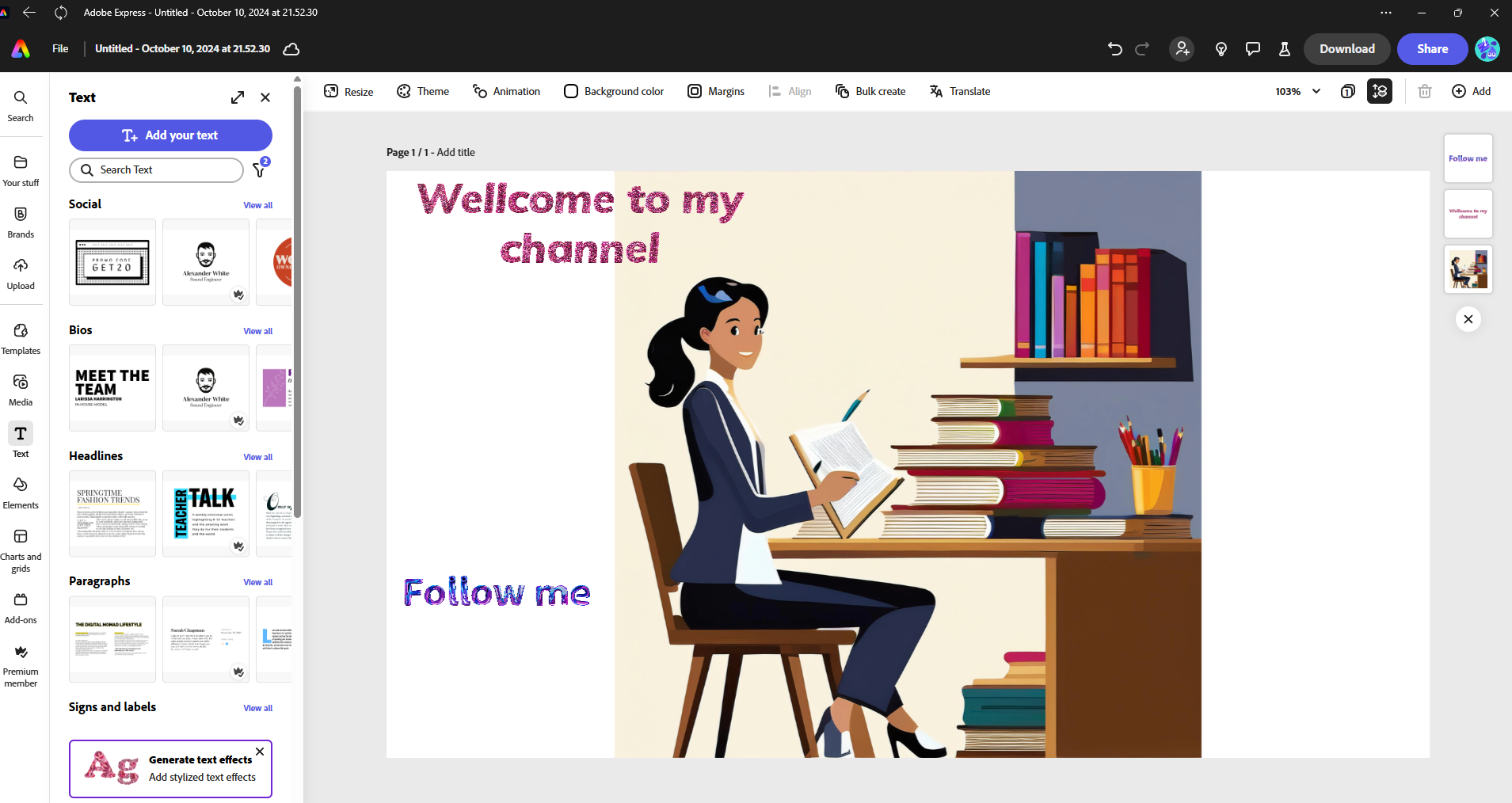The height and width of the screenshot is (803, 1512).
Task: Open Your stuff folder
Action: pos(21,171)
